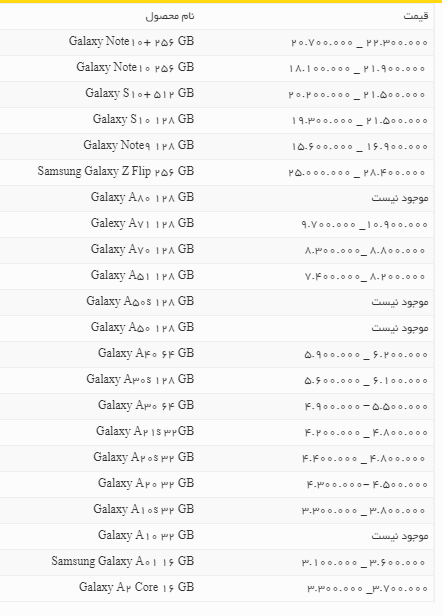The width and height of the screenshot is (442, 616).
Task: Click the Galaxy A51 price range cell
Action: tap(365, 276)
